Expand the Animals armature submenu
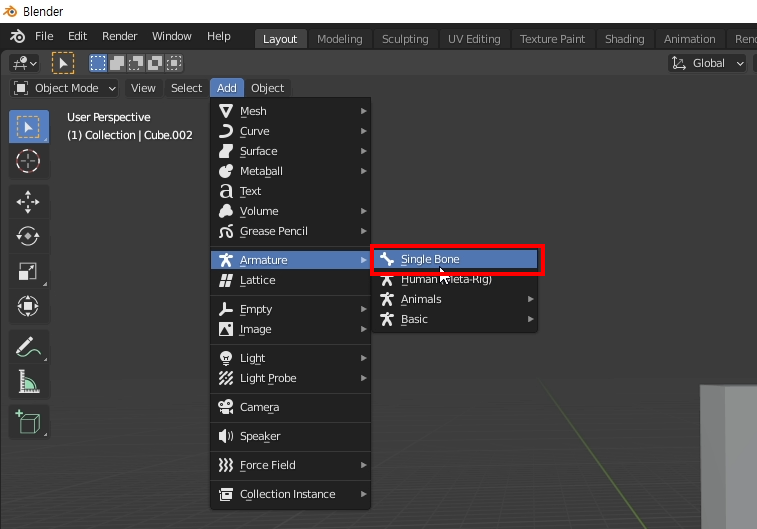The height and width of the screenshot is (529, 757). pos(455,299)
